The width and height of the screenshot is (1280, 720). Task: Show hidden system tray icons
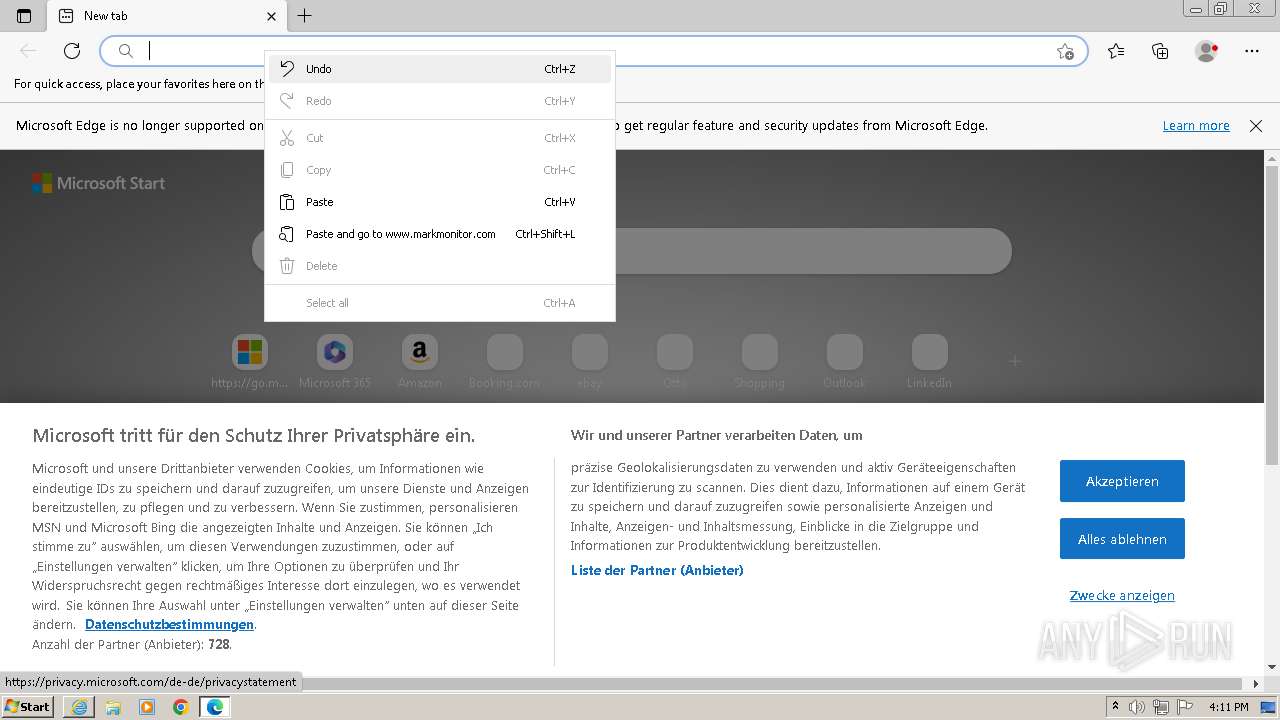tap(1115, 707)
